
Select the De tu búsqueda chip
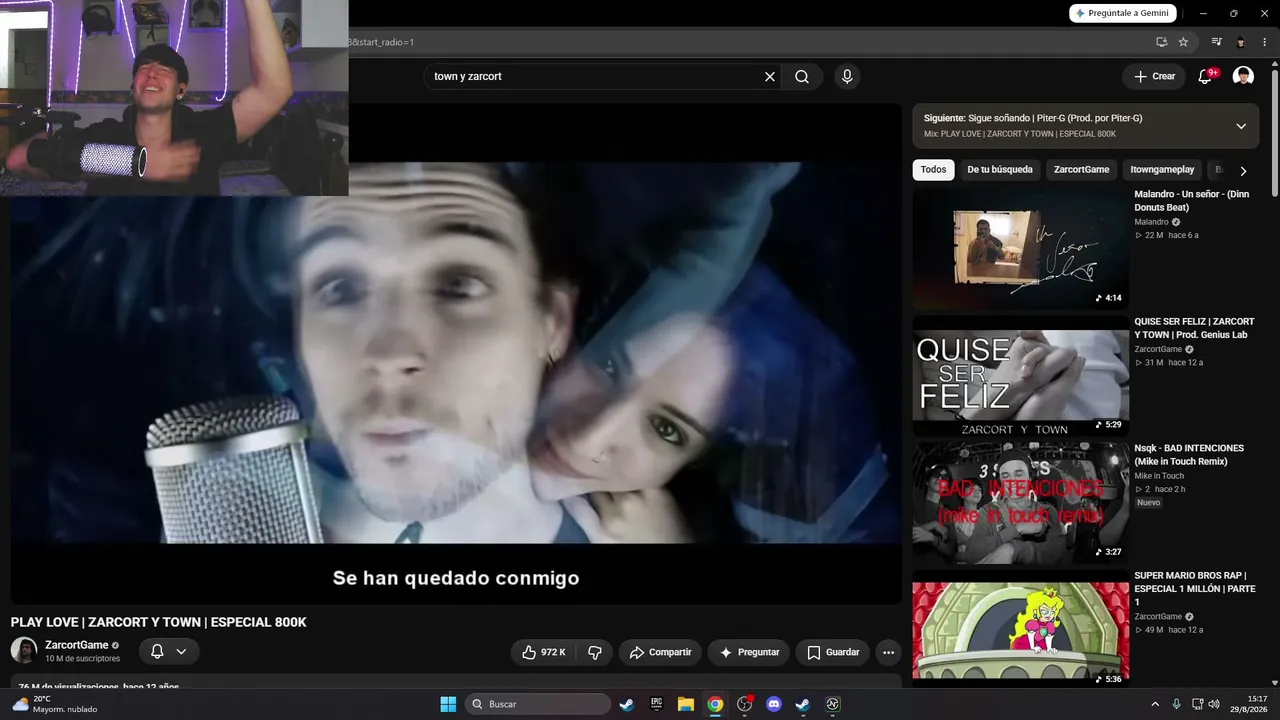click(x=1000, y=170)
